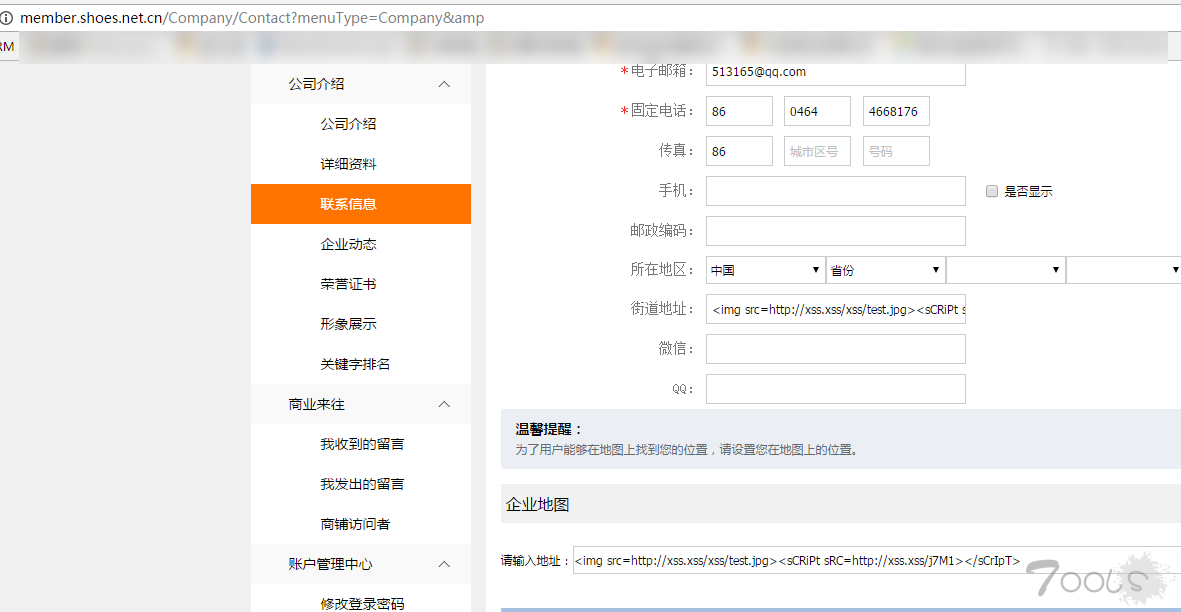
Task: Open the 中国 country dropdown
Action: pyautogui.click(x=765, y=270)
